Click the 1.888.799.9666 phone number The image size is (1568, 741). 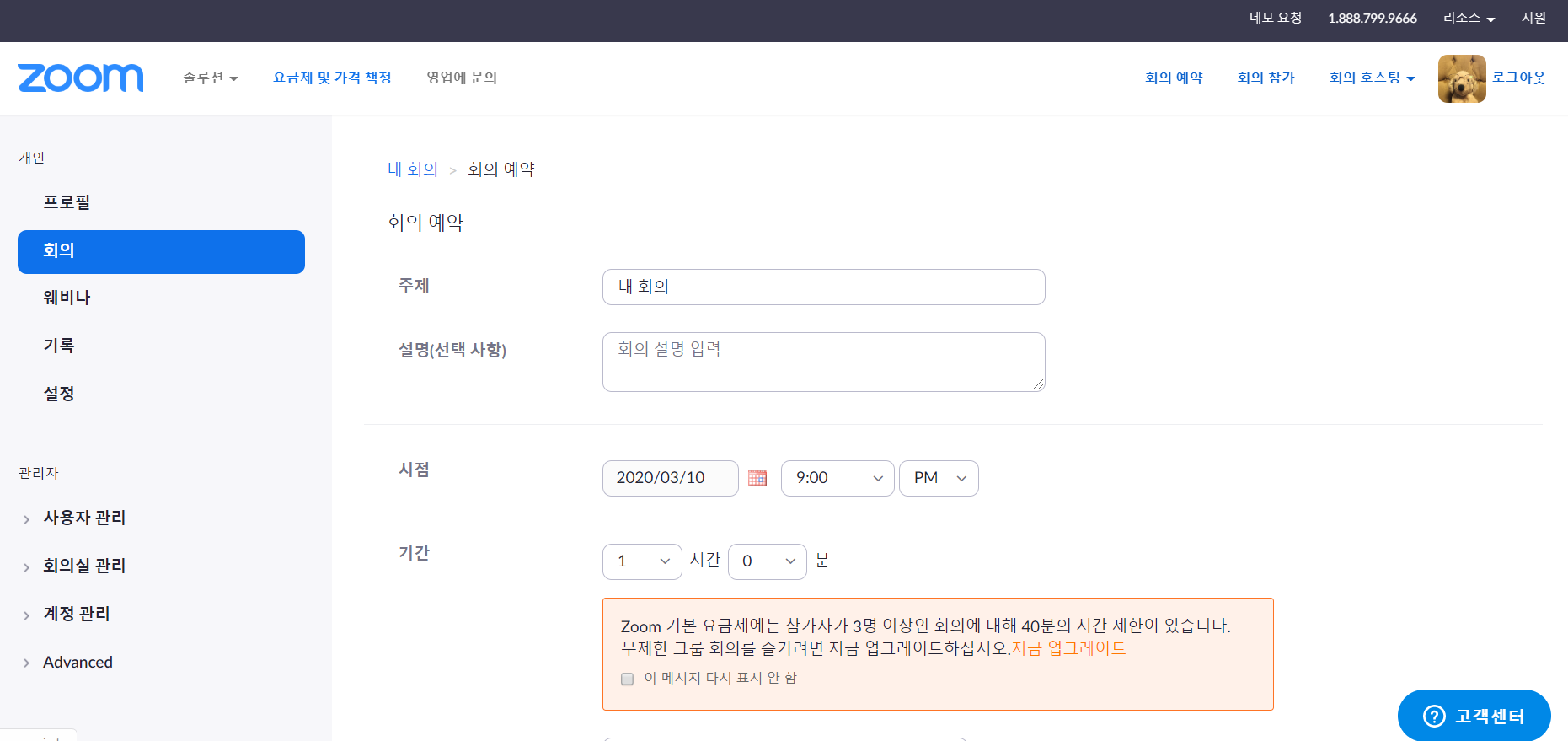coord(1373,19)
